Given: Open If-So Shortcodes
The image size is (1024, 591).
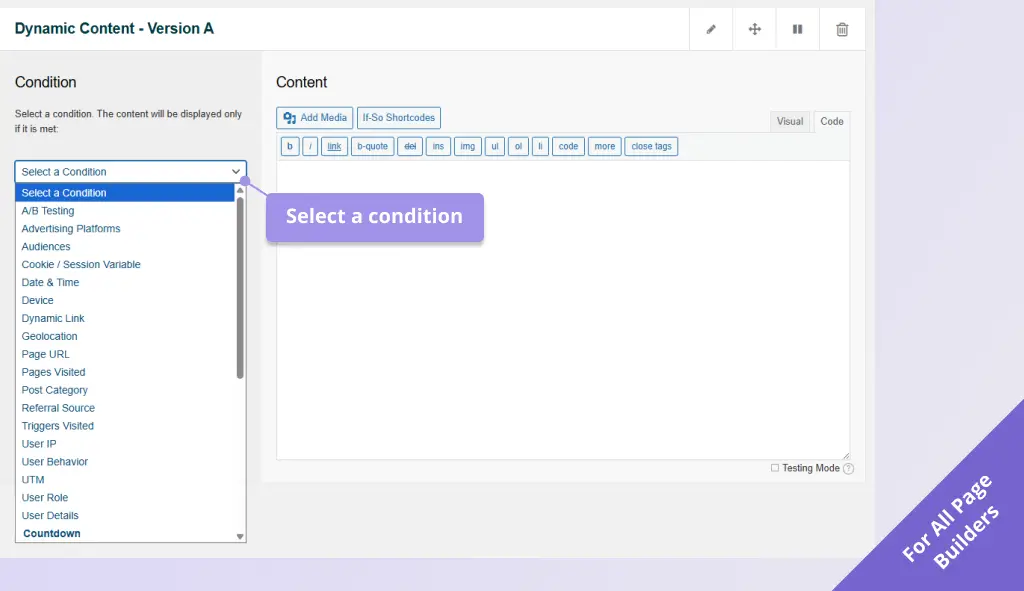Looking at the screenshot, I should [x=398, y=117].
